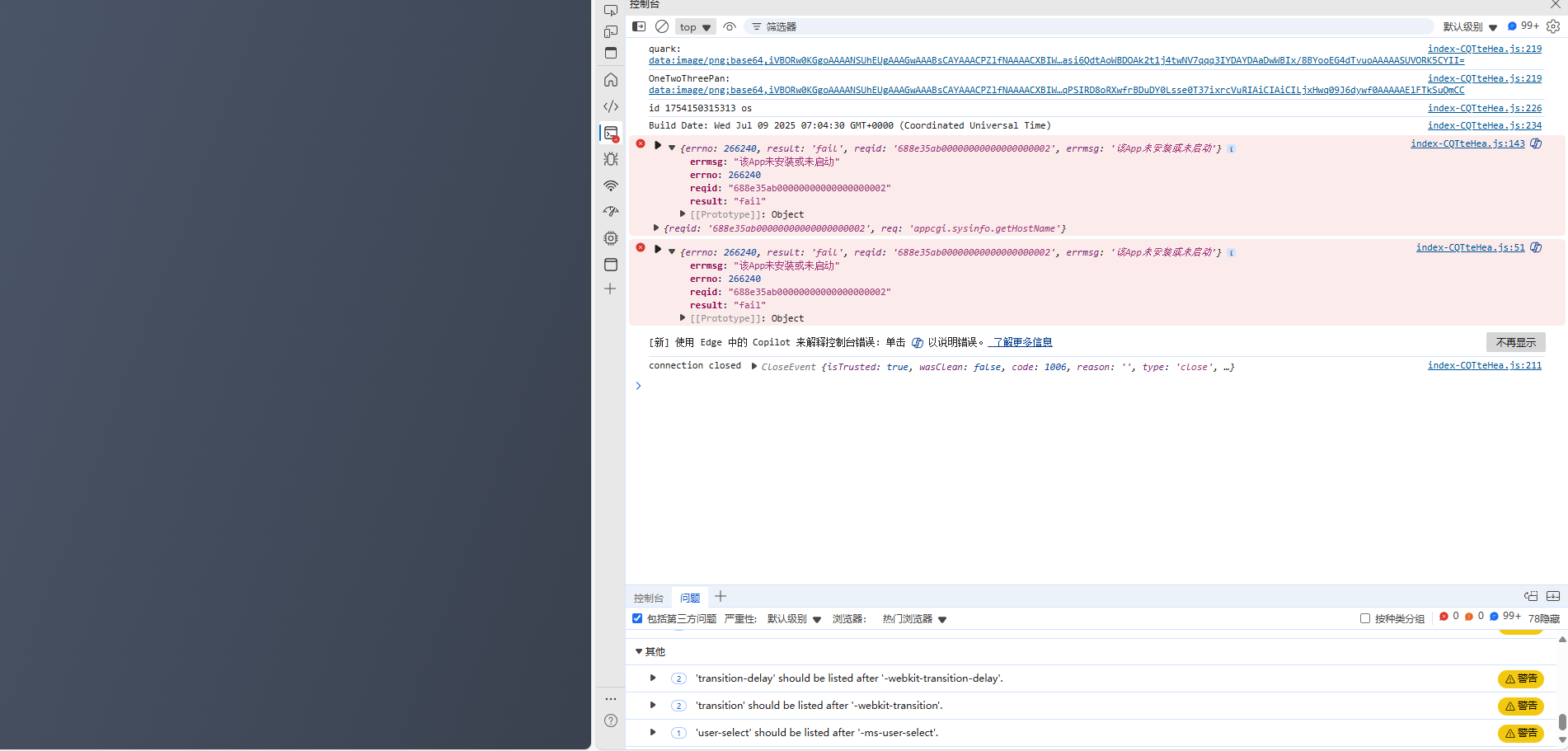Create a live expression with eye icon

pos(730,26)
